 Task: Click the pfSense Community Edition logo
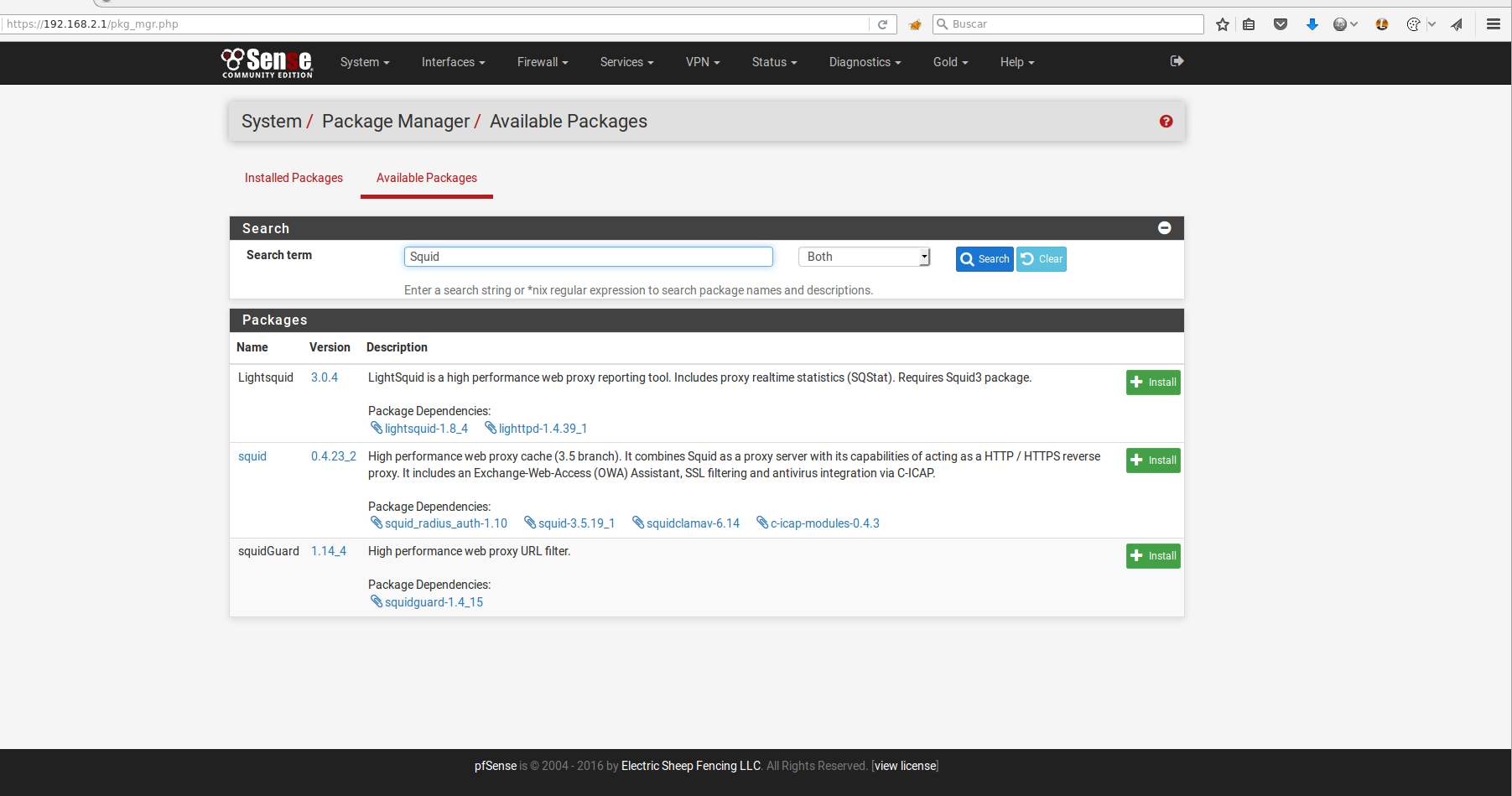pyautogui.click(x=267, y=63)
